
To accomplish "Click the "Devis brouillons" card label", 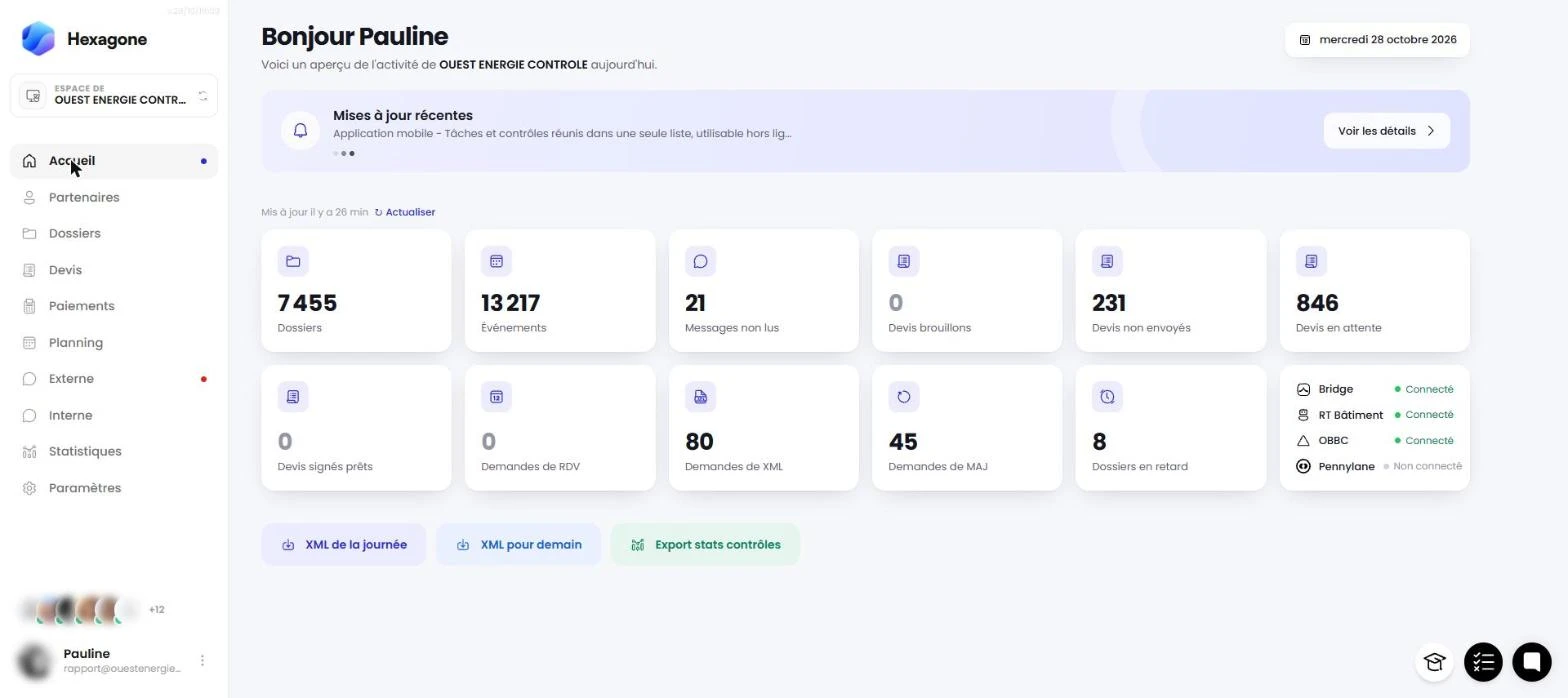I will [x=929, y=328].
